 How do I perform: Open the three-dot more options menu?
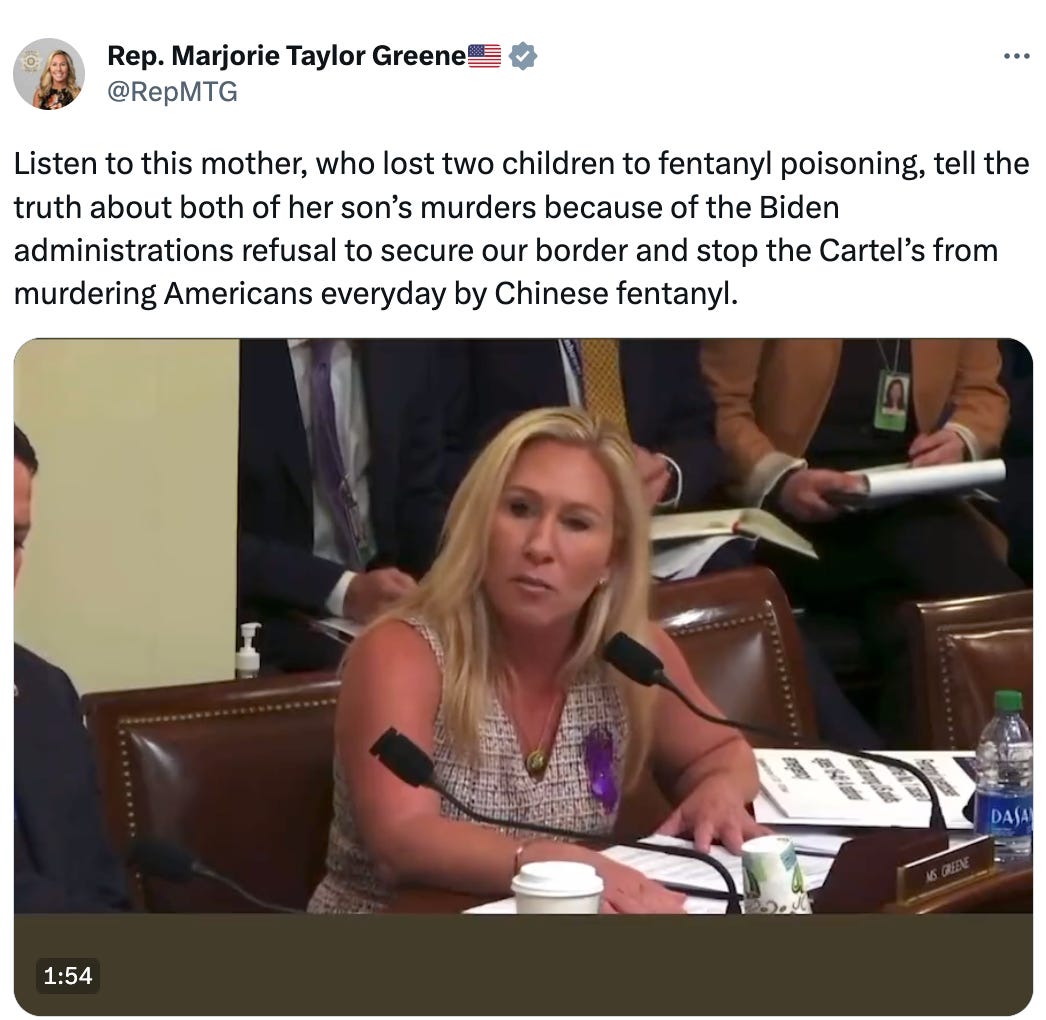tap(1016, 57)
